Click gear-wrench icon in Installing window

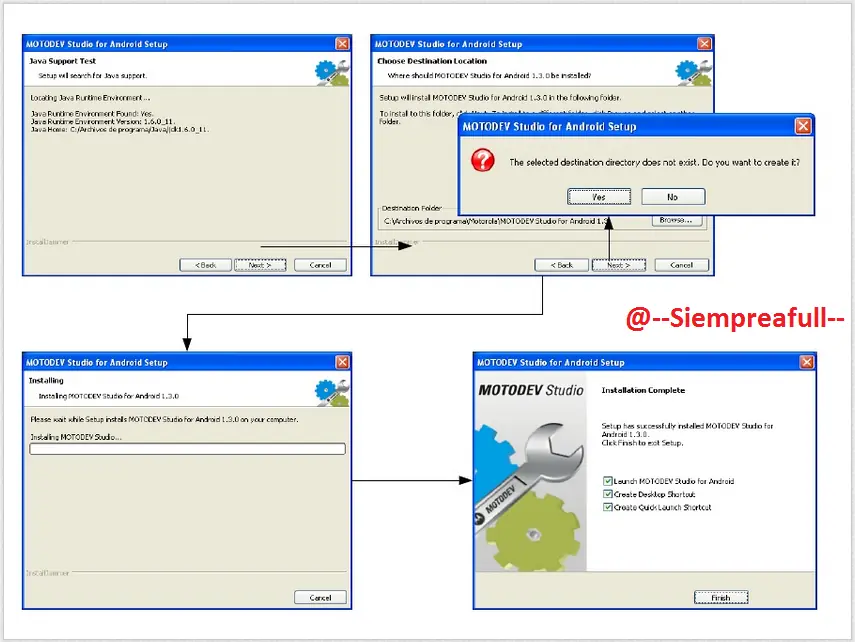(x=332, y=392)
